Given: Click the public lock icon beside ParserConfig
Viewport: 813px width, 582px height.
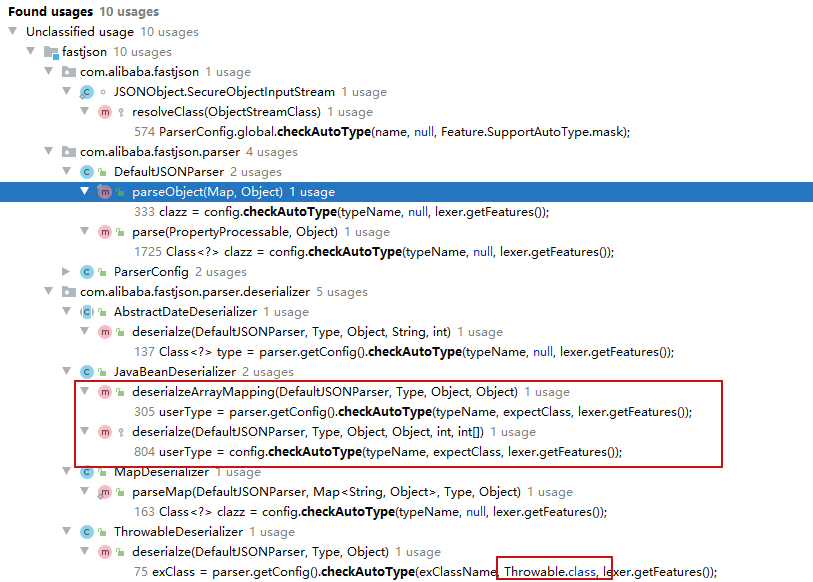Looking at the screenshot, I should tap(103, 272).
